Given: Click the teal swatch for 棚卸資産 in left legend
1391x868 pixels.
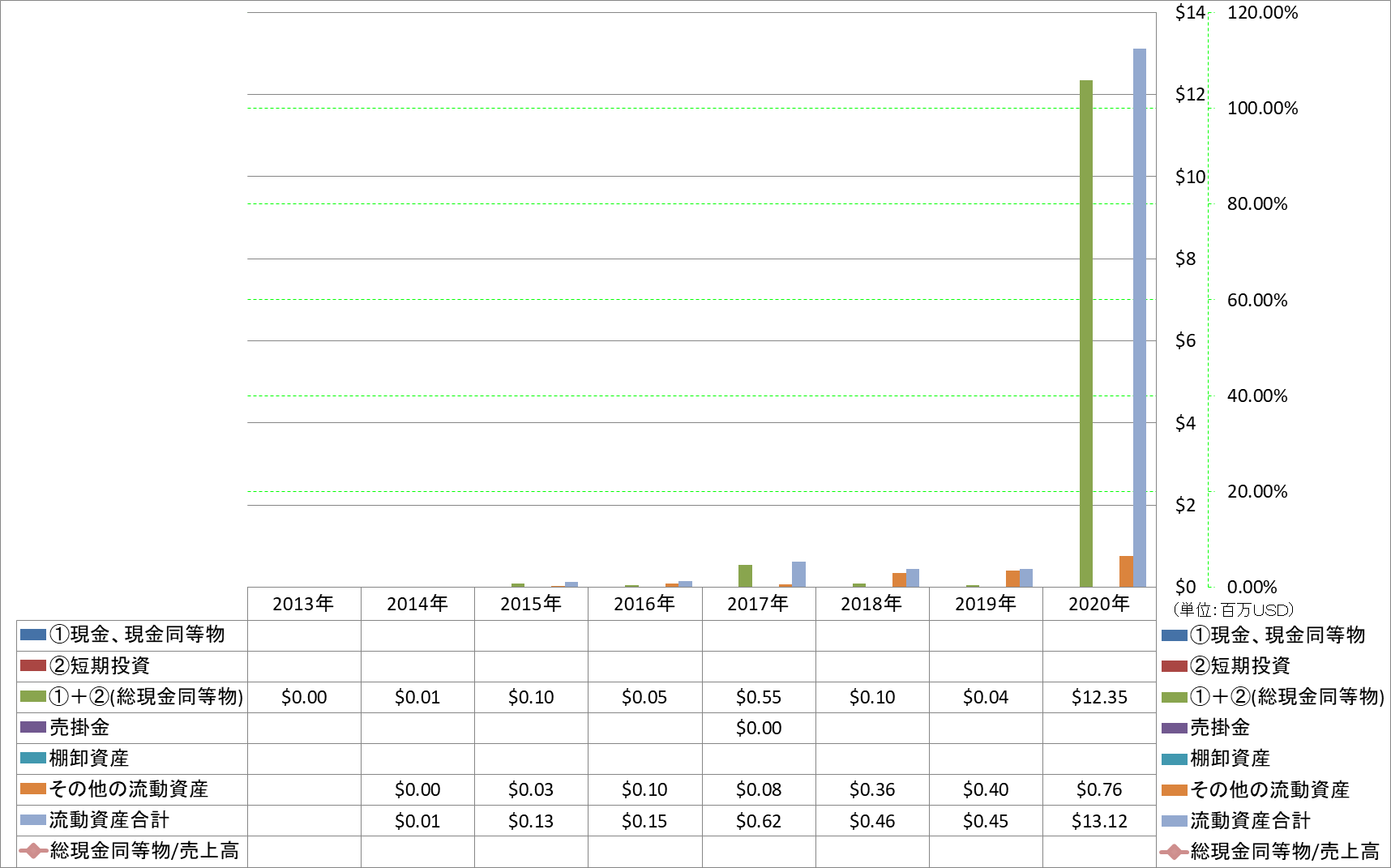Looking at the screenshot, I should pos(33,758).
